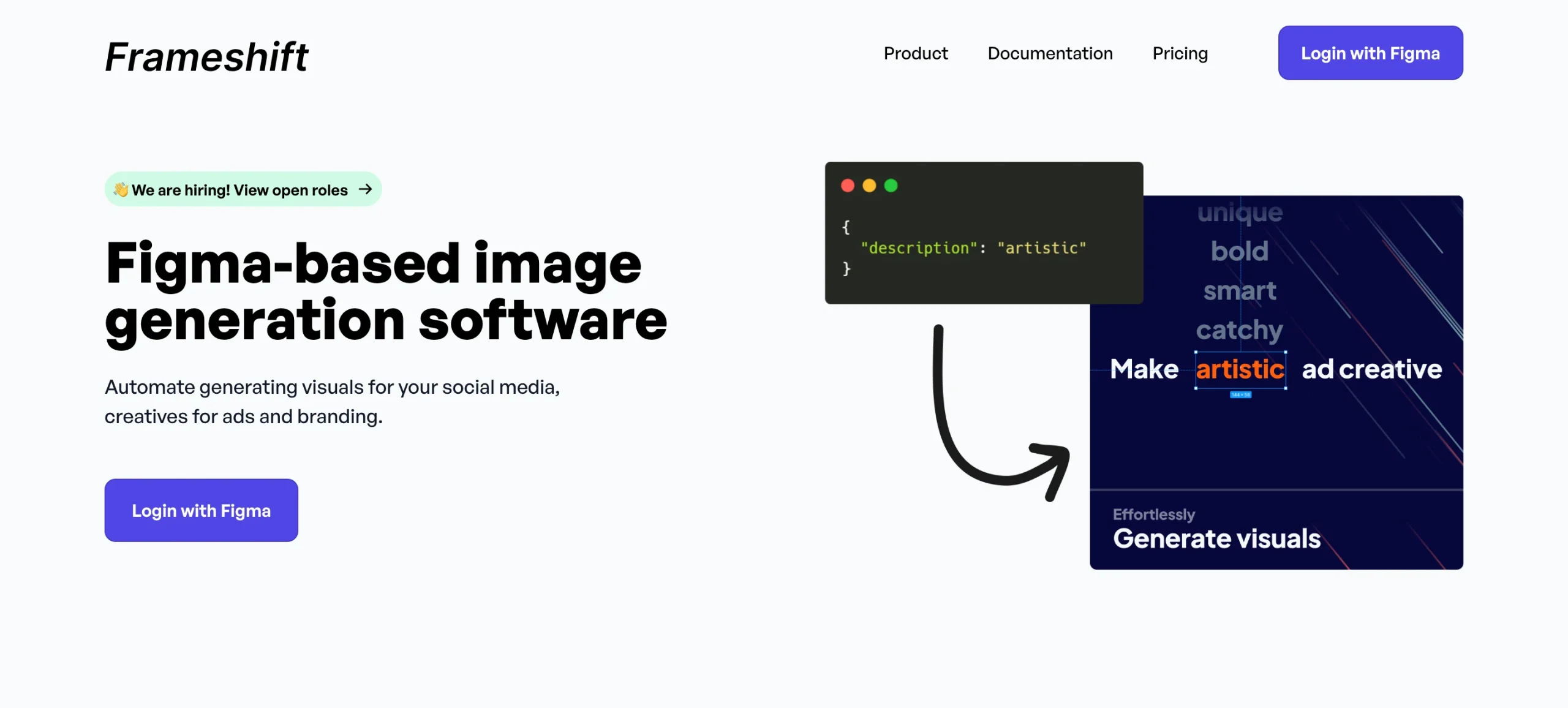Click the blue size label under artistic
Image resolution: width=1568 pixels, height=708 pixels.
(1240, 395)
